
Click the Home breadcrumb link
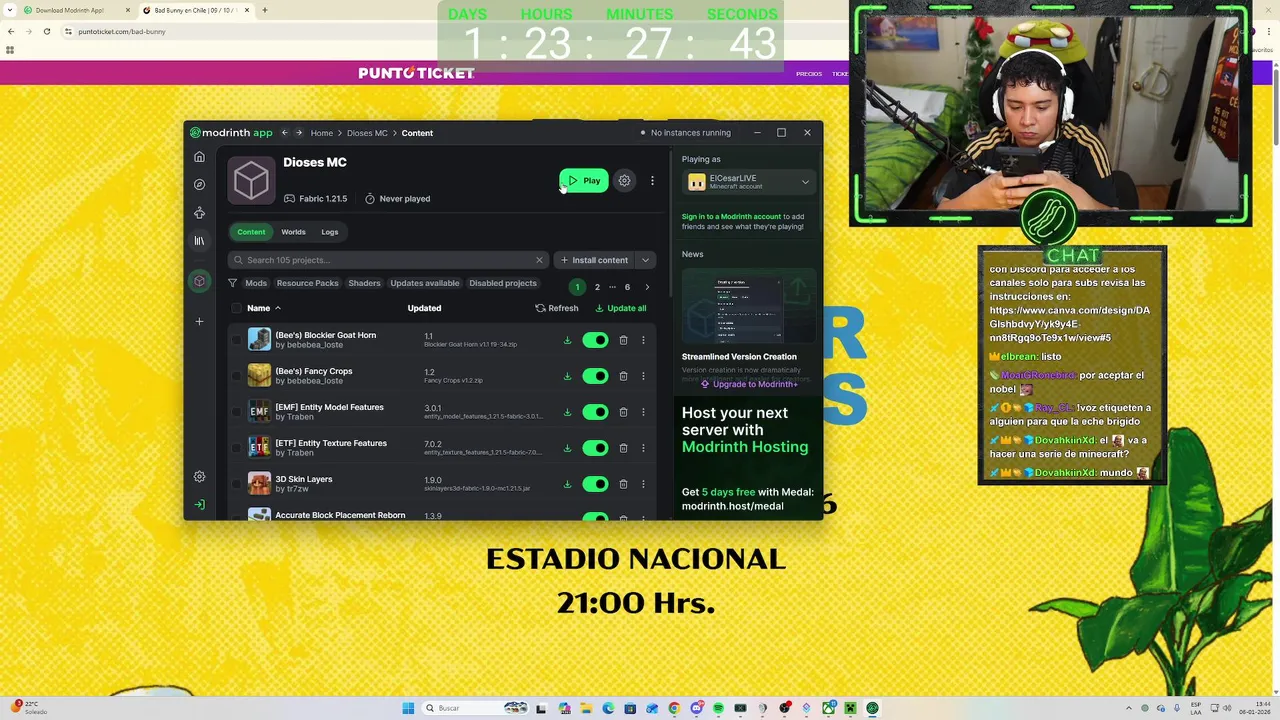coord(322,133)
